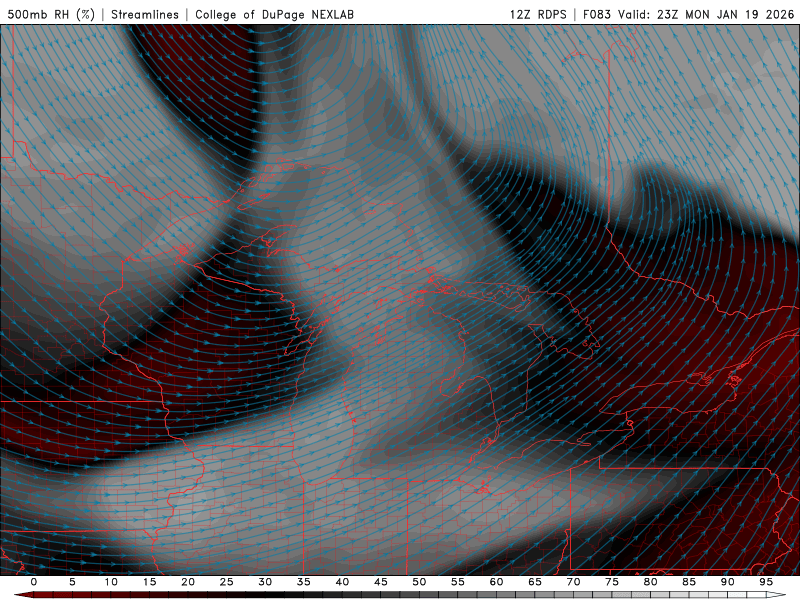
Task: Select the "80" tick label on the RH scale
Action: click(x=651, y=582)
